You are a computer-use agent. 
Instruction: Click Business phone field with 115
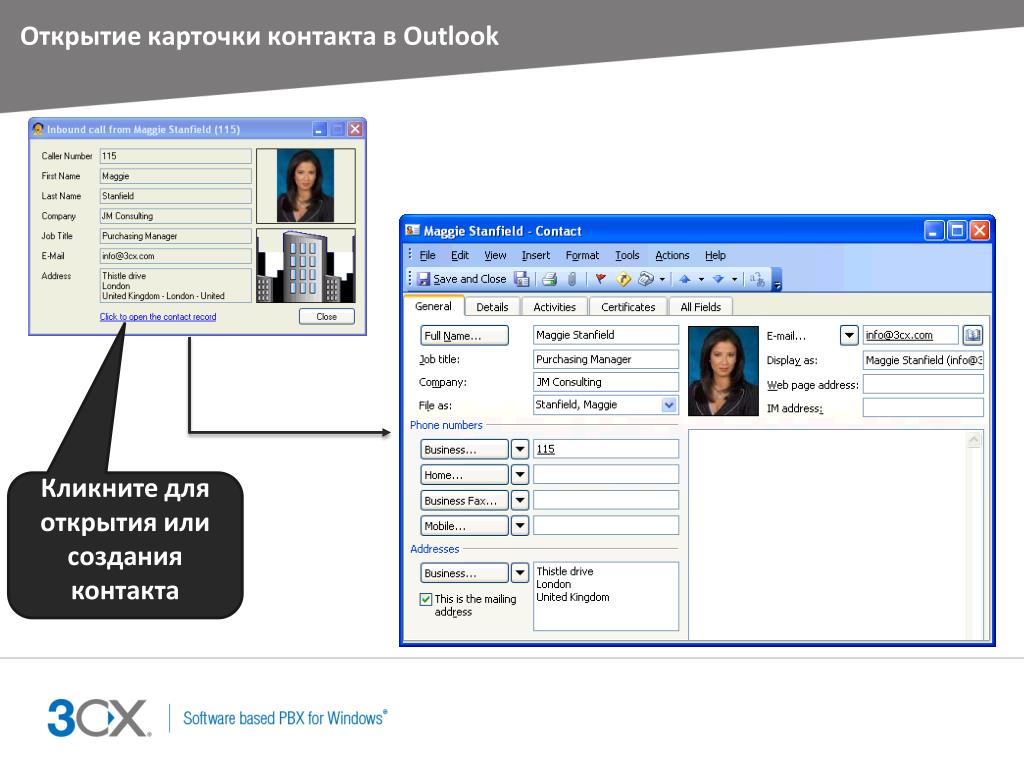tap(606, 449)
